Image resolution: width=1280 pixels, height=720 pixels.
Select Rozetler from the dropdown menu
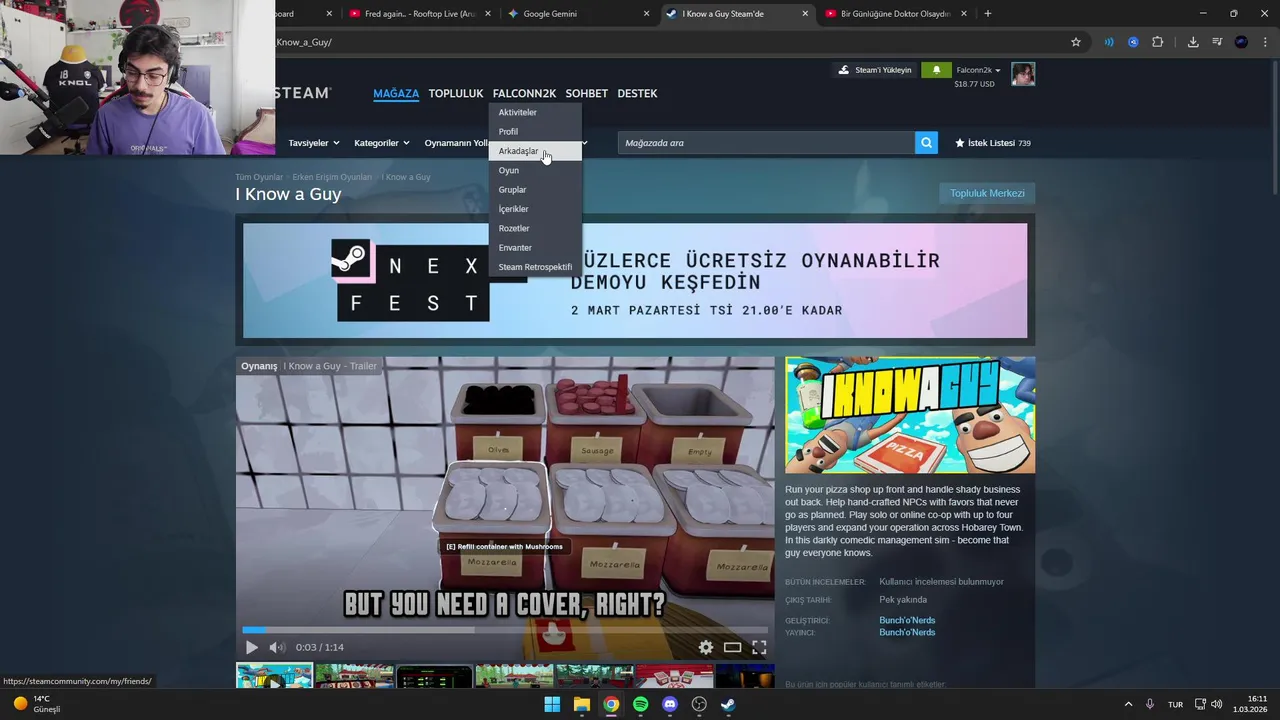535,228
